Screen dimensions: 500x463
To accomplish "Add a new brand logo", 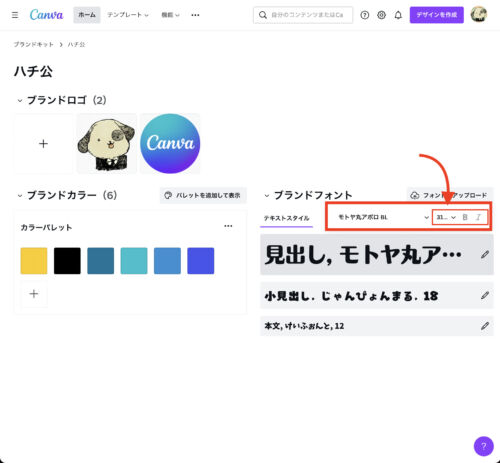I will (43, 144).
